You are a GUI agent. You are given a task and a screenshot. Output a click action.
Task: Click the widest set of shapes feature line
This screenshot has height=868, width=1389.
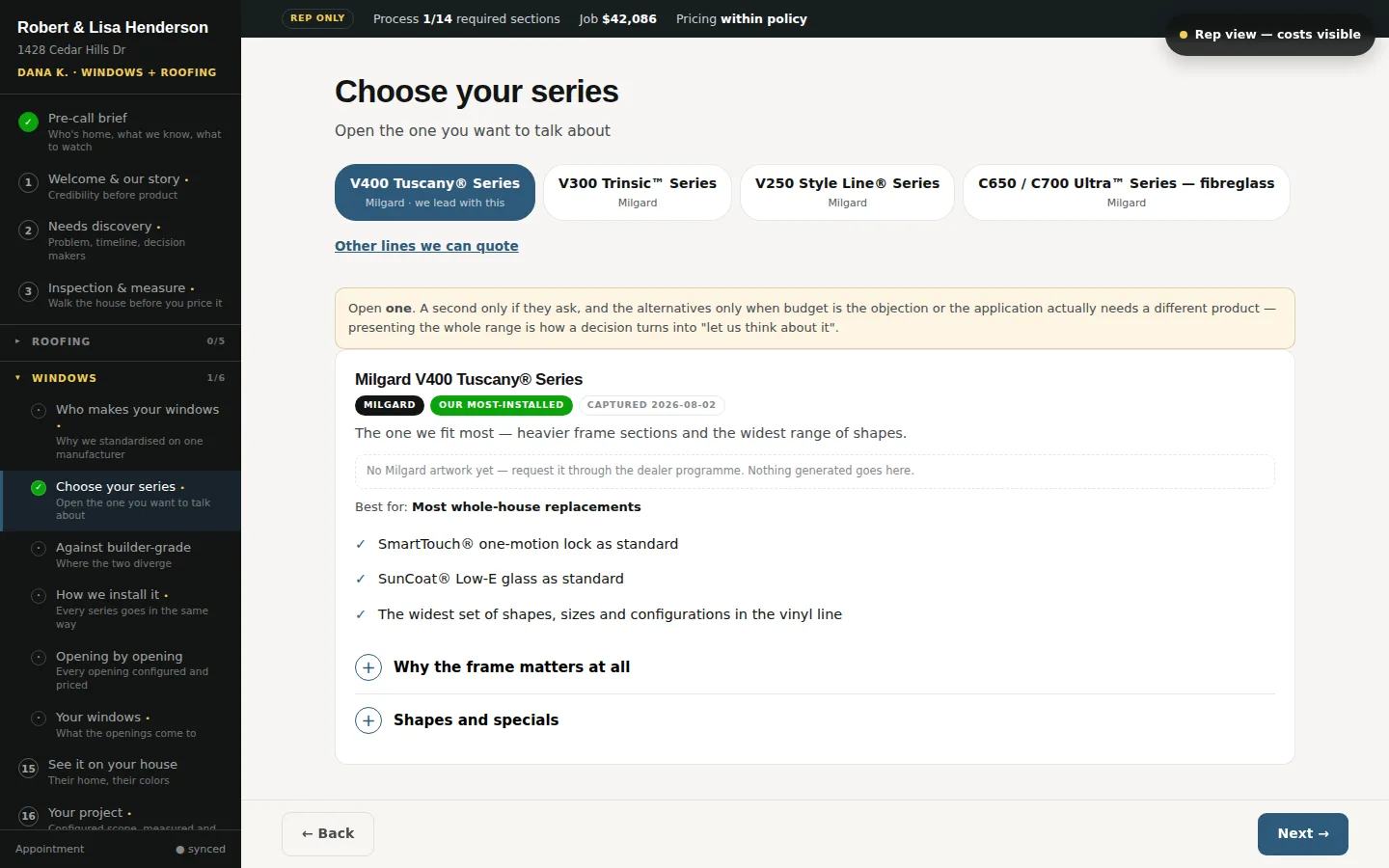[610, 615]
